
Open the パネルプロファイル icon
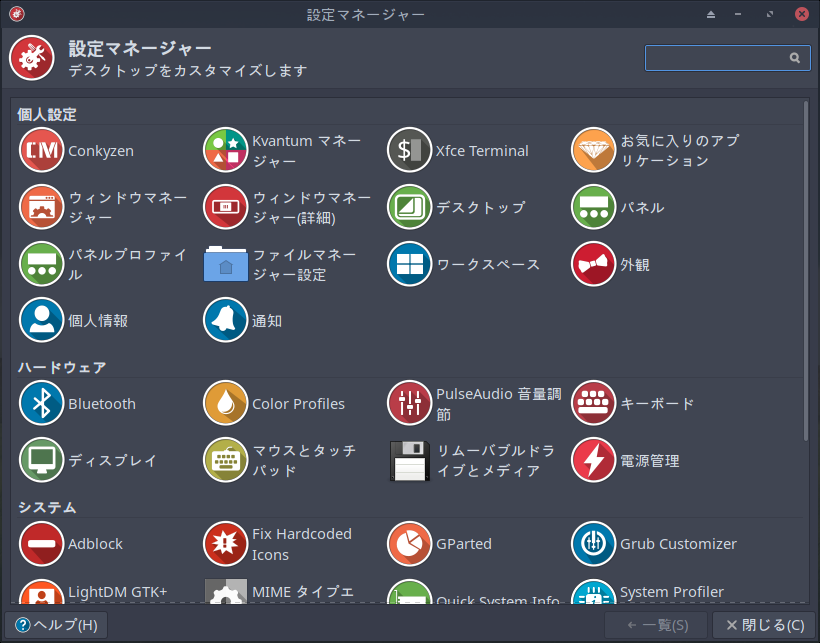click(x=41, y=264)
